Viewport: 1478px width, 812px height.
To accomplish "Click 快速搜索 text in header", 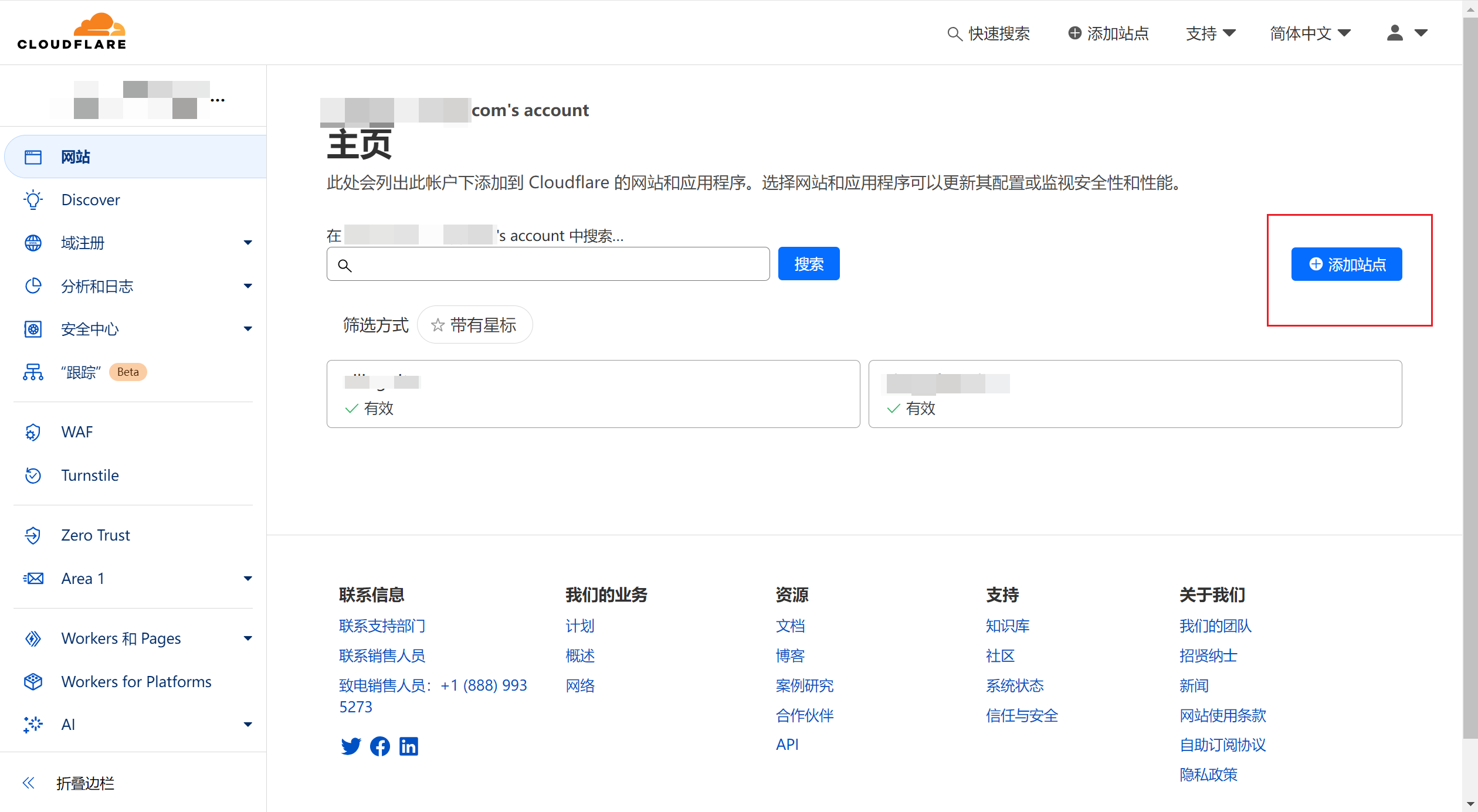I will tap(999, 33).
